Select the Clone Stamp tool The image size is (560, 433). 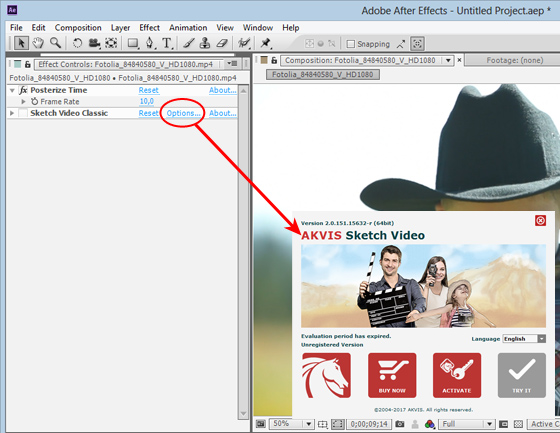click(x=205, y=43)
